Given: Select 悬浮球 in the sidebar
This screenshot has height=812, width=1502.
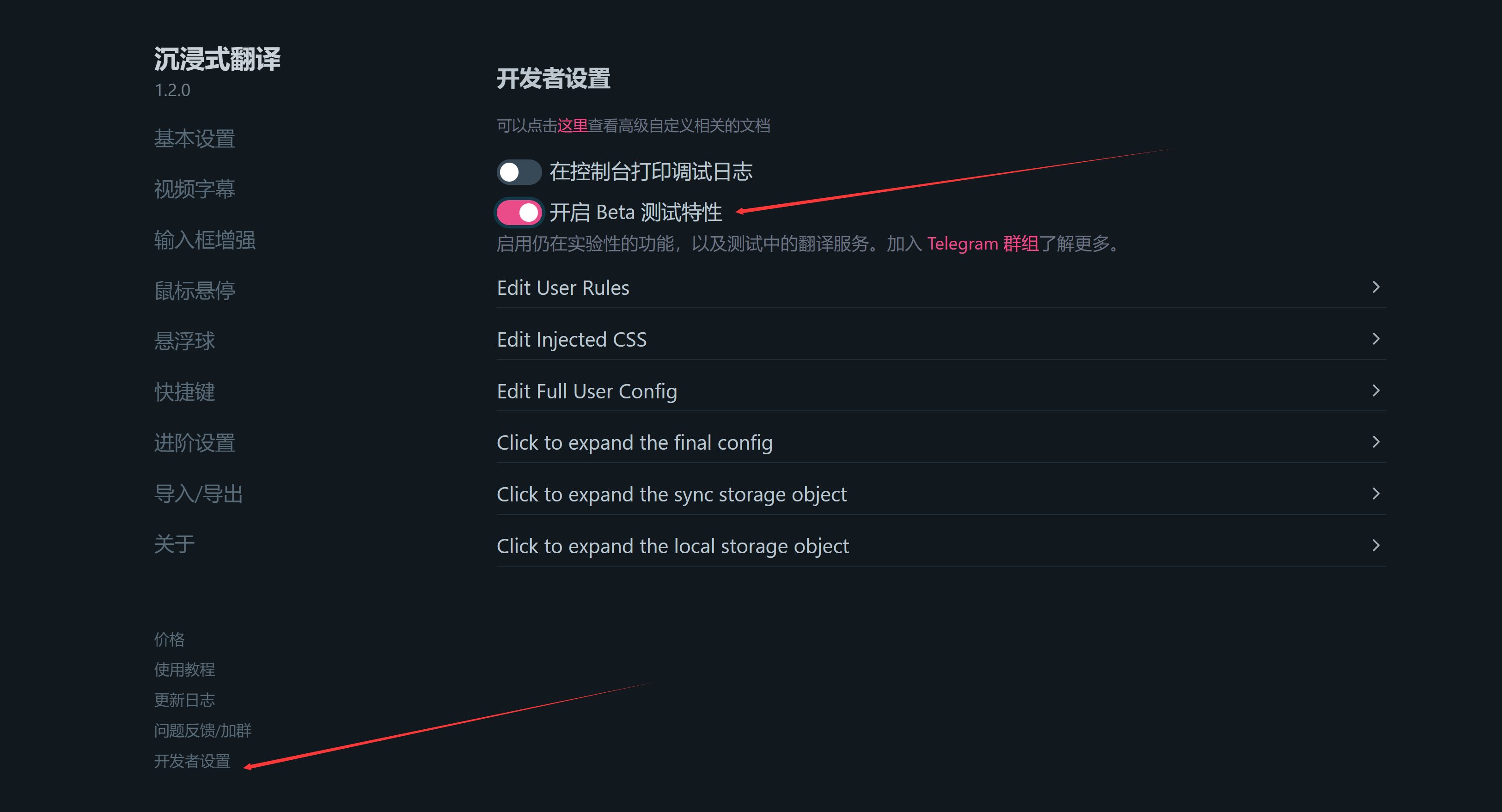Looking at the screenshot, I should pos(184,341).
